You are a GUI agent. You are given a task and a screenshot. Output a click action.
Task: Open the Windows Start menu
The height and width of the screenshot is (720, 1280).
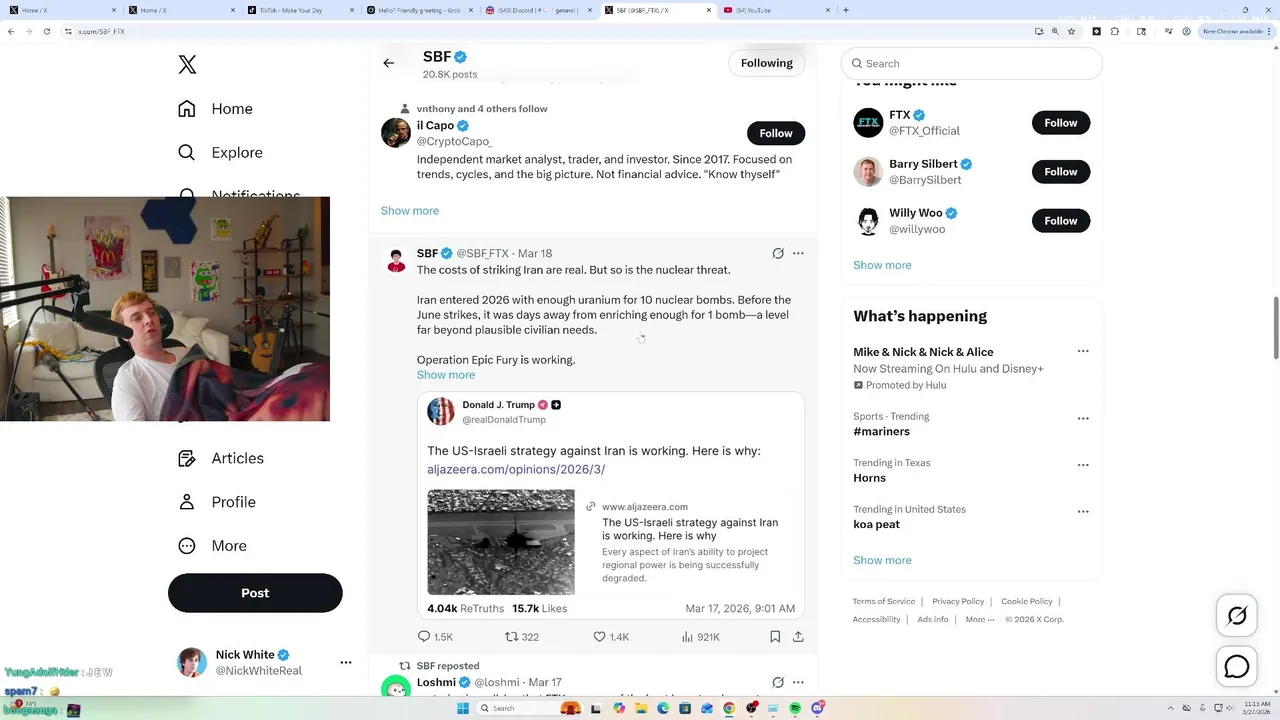(462, 708)
